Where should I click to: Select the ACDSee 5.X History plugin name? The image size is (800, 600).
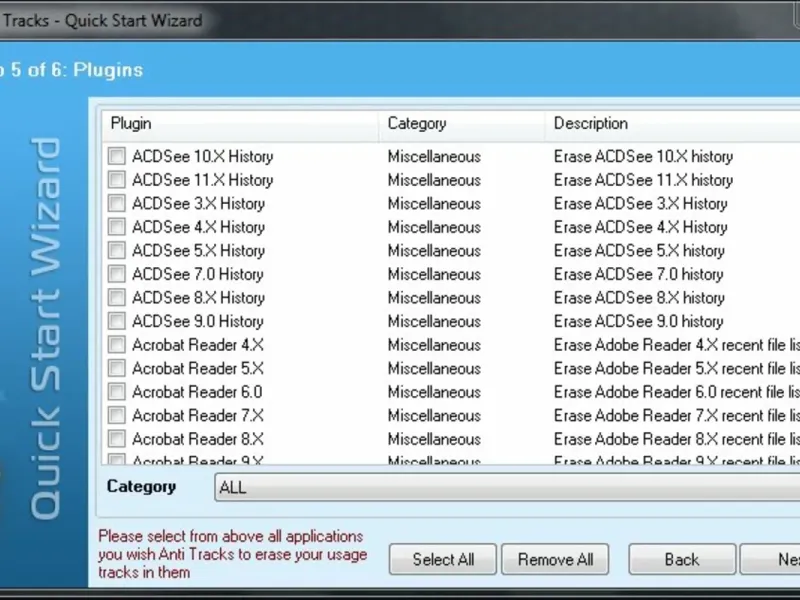point(198,251)
